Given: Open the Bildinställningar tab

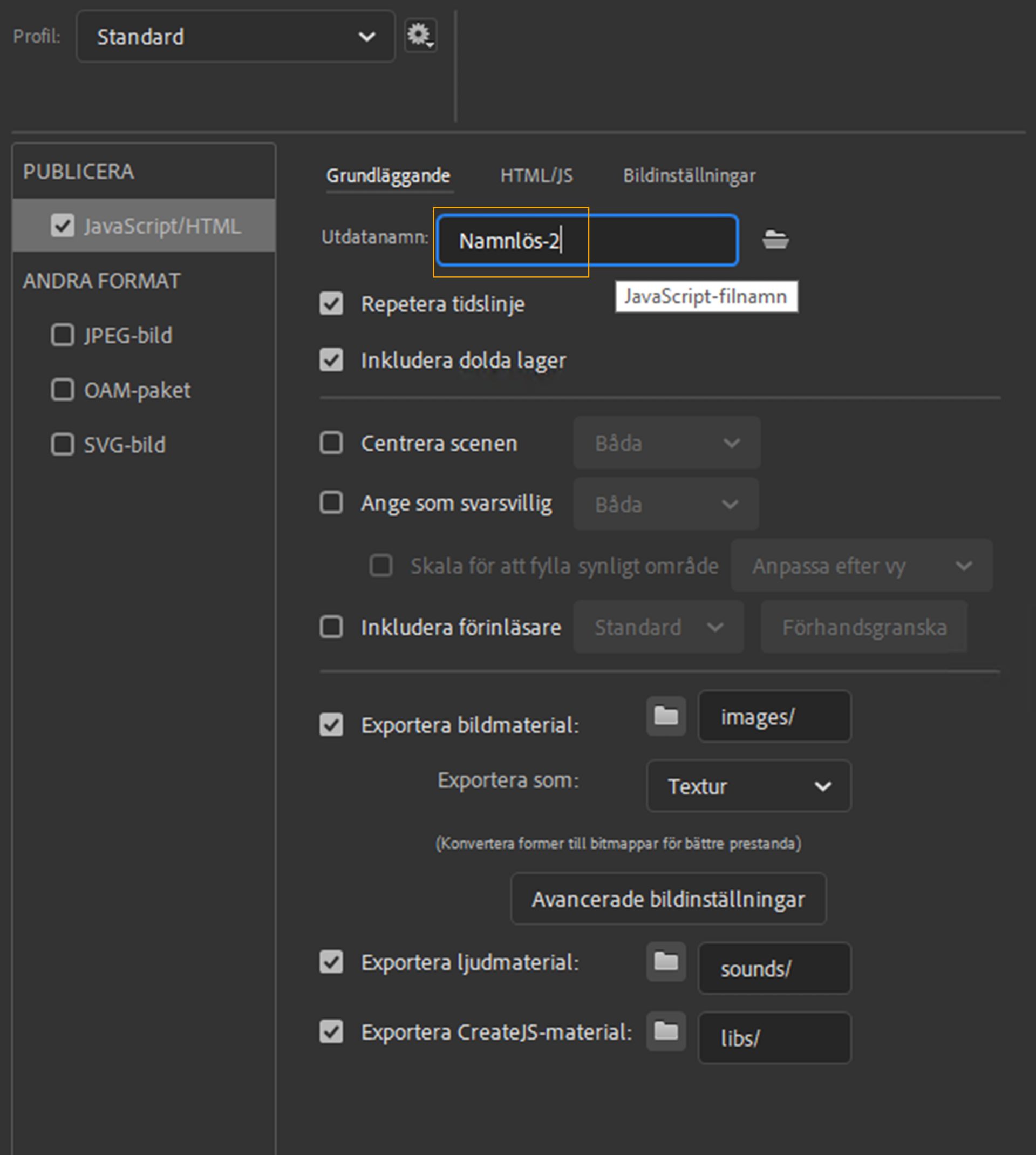Looking at the screenshot, I should (689, 175).
